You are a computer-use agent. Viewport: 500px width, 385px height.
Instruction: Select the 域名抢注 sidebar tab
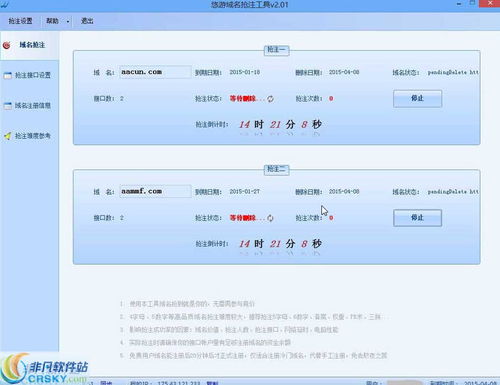(x=29, y=45)
